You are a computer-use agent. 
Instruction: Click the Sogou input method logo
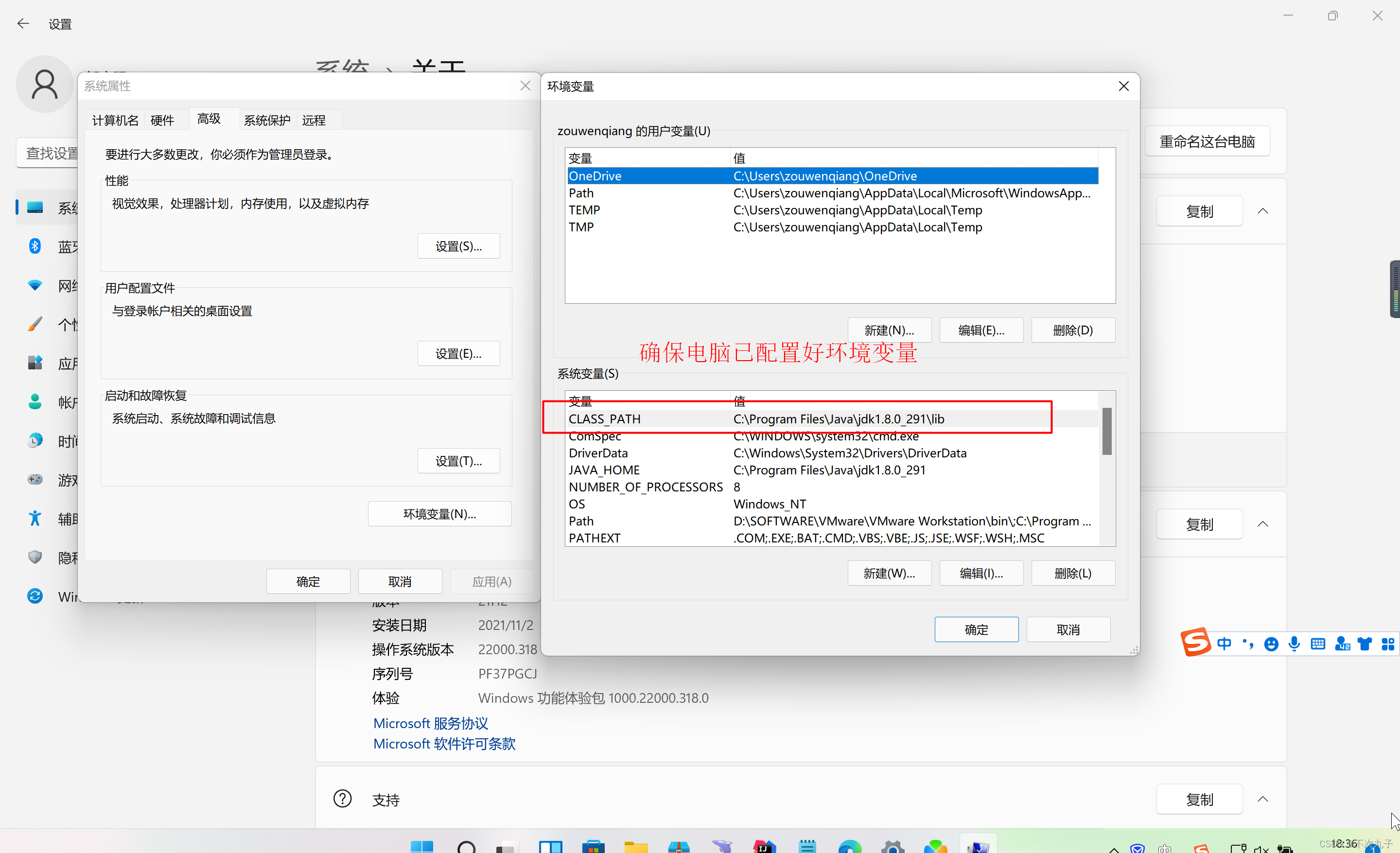1195,643
